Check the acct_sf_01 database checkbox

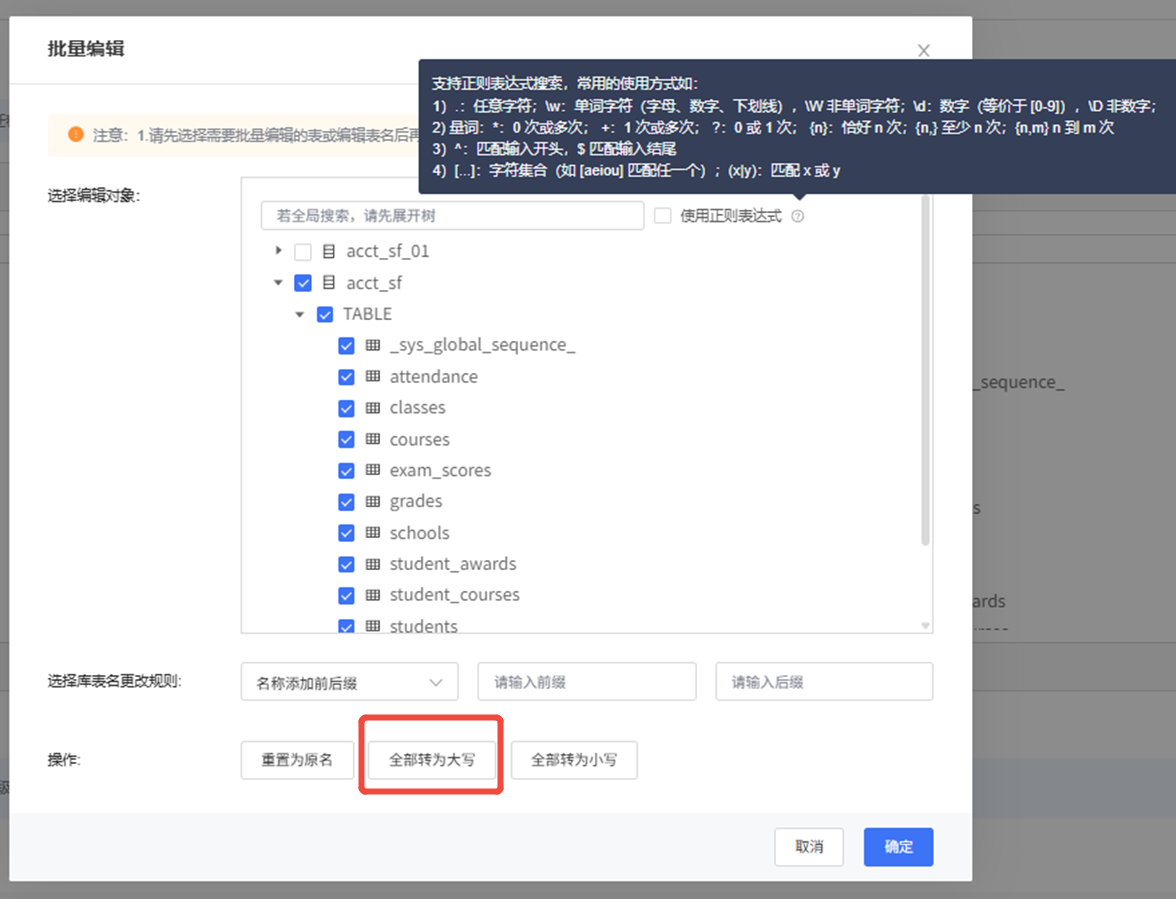[303, 251]
